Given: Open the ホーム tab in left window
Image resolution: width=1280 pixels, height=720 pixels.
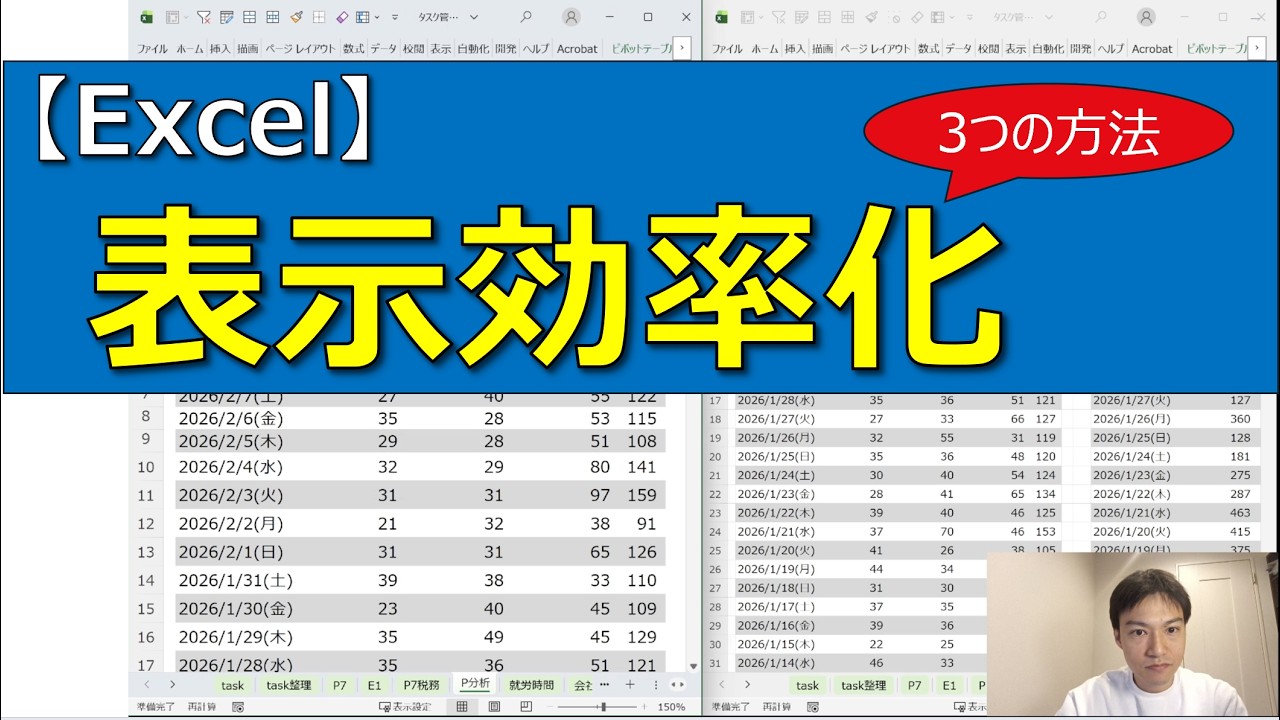Looking at the screenshot, I should (190, 48).
